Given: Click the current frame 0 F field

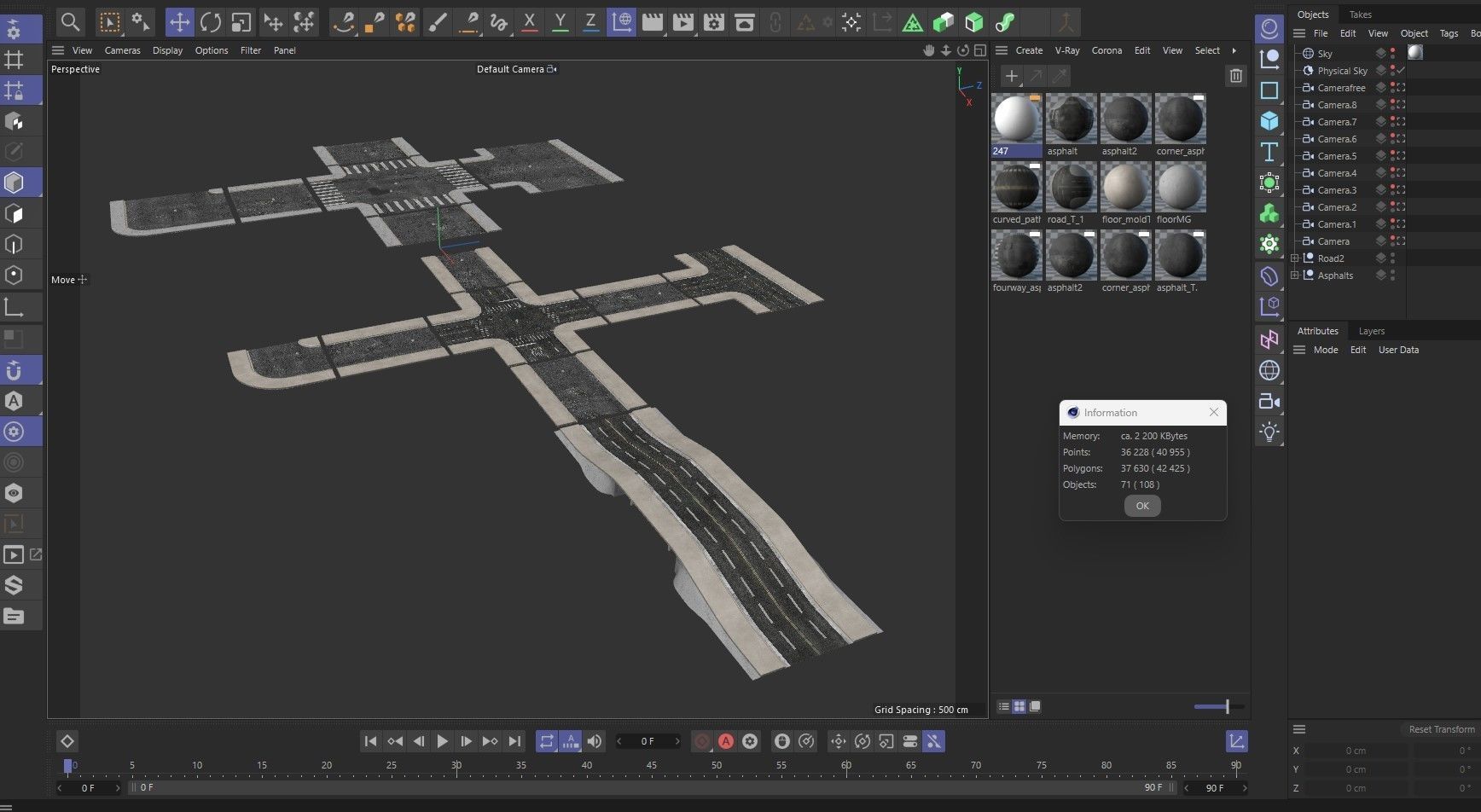Looking at the screenshot, I should [648, 741].
